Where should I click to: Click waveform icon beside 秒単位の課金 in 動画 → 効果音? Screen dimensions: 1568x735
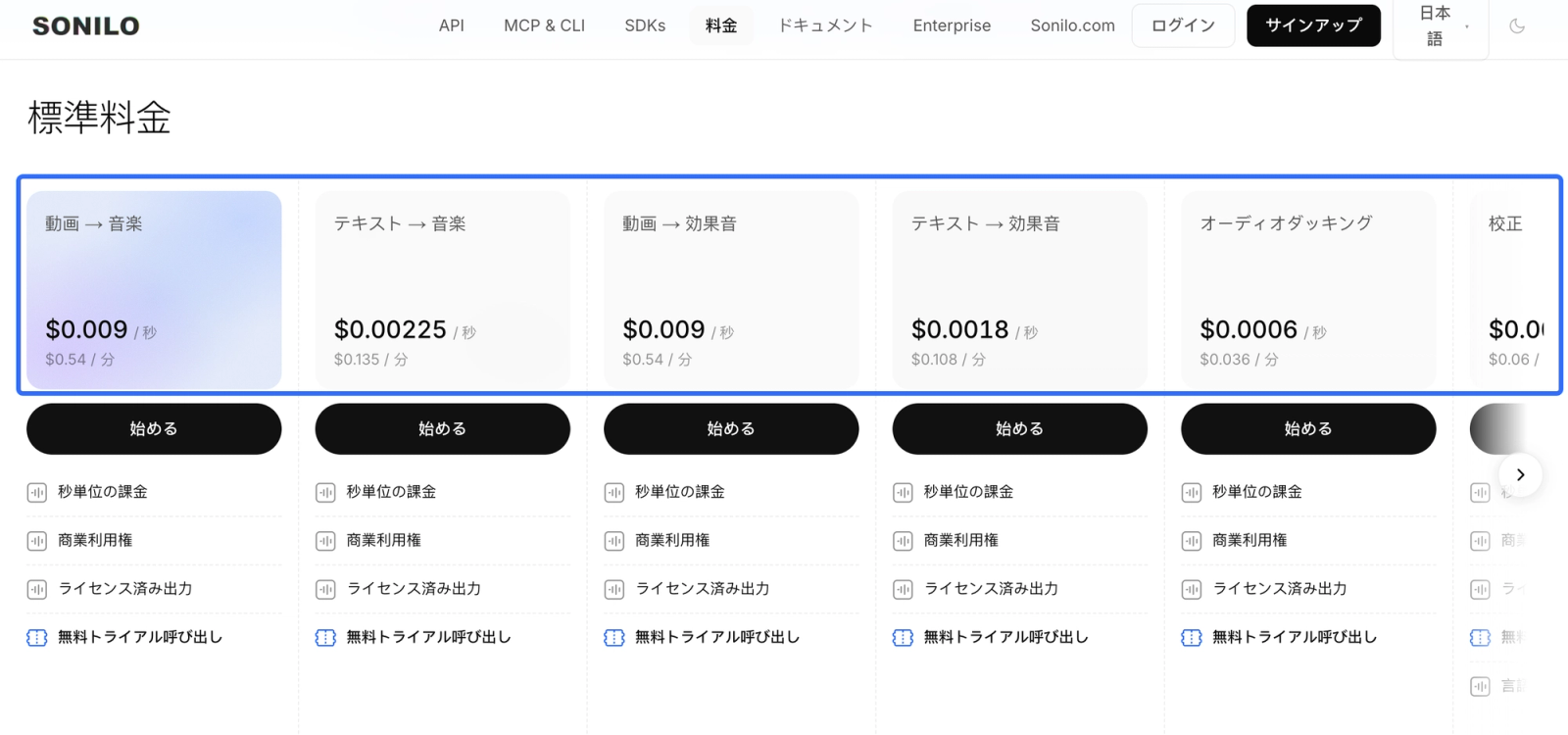coord(614,492)
